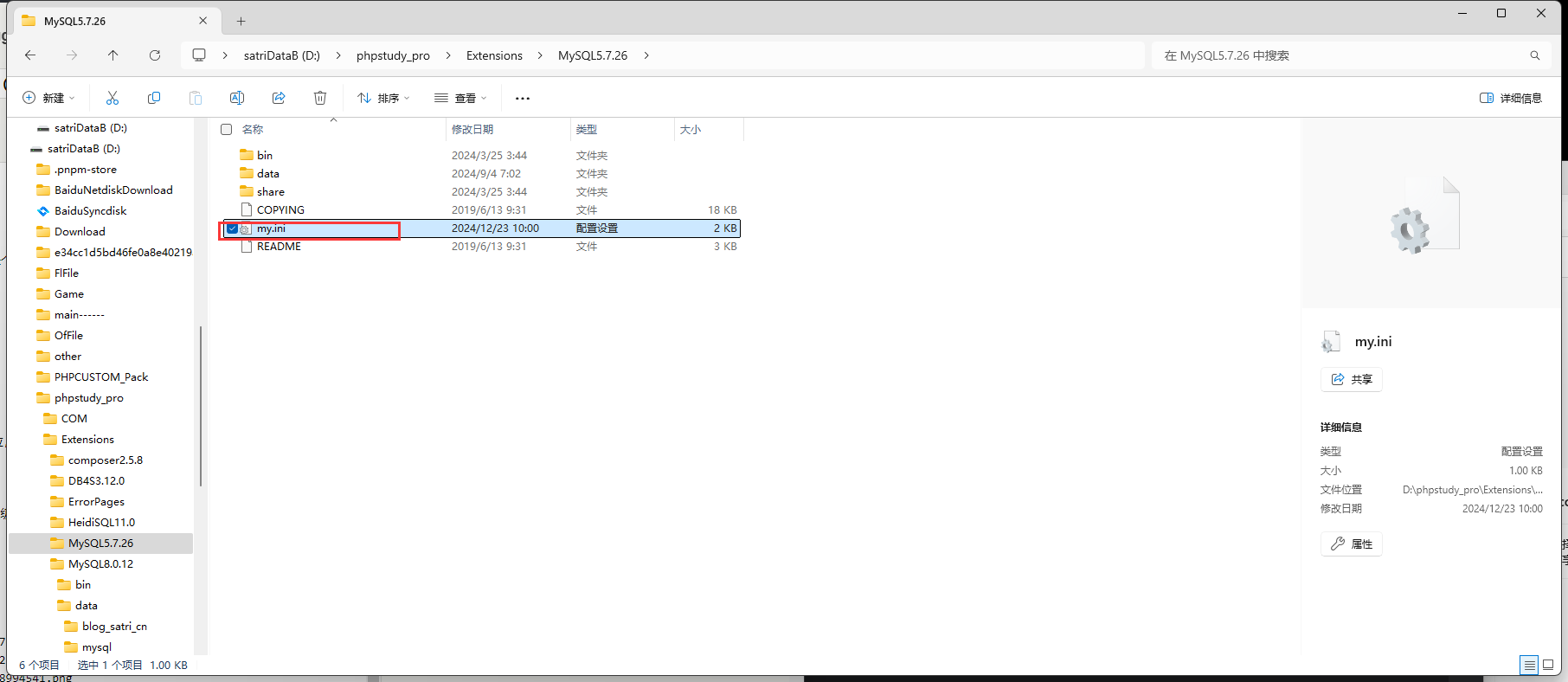The height and width of the screenshot is (682, 1568).
Task: Click the data folder icon in file list
Action: (247, 173)
